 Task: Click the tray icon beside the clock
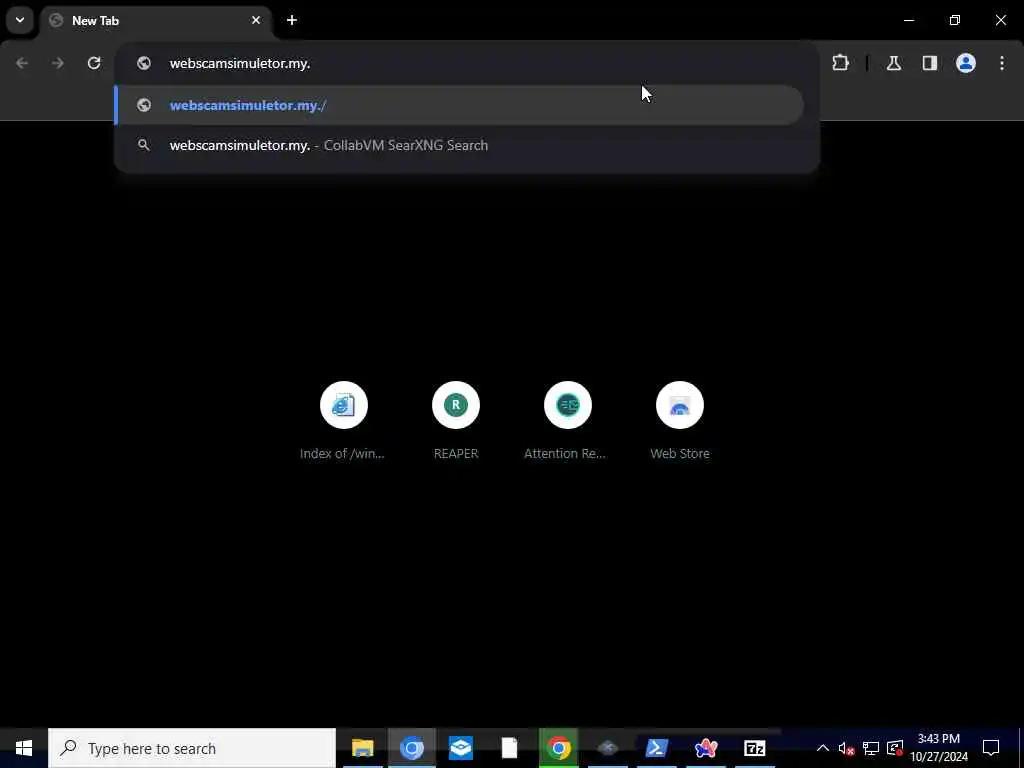[895, 748]
